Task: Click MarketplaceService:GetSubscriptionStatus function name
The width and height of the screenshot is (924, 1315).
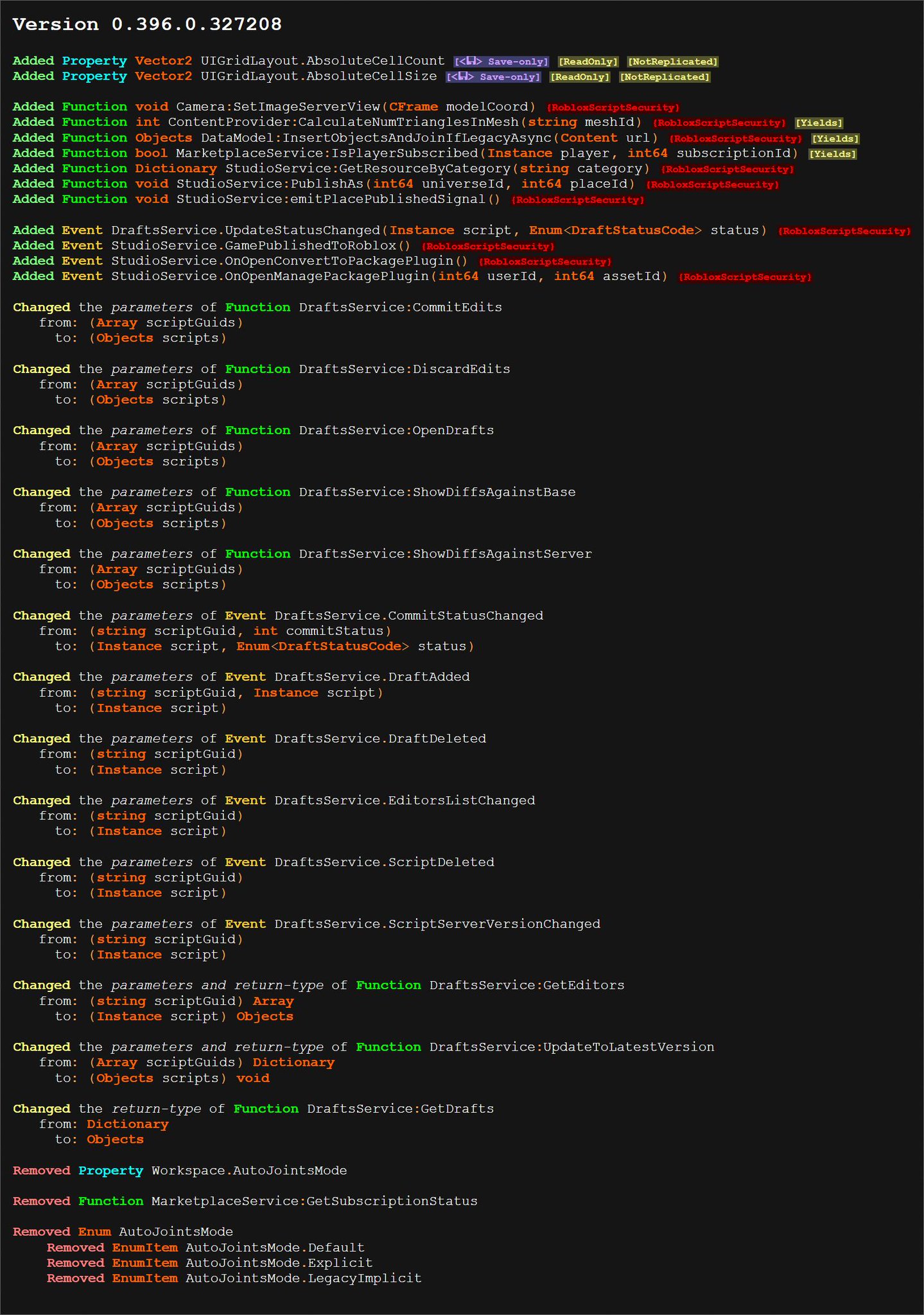Action: click(315, 1201)
